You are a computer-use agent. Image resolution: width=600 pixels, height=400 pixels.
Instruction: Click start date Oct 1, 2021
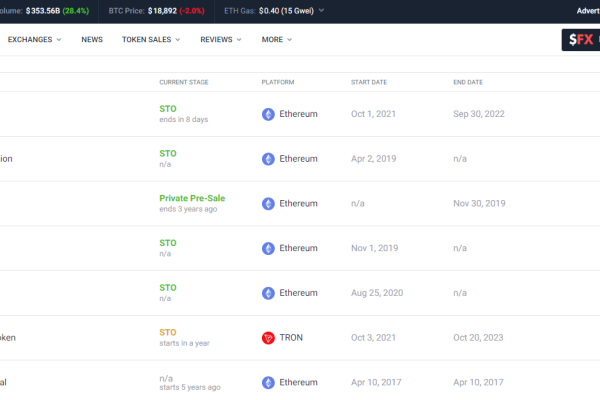373,114
